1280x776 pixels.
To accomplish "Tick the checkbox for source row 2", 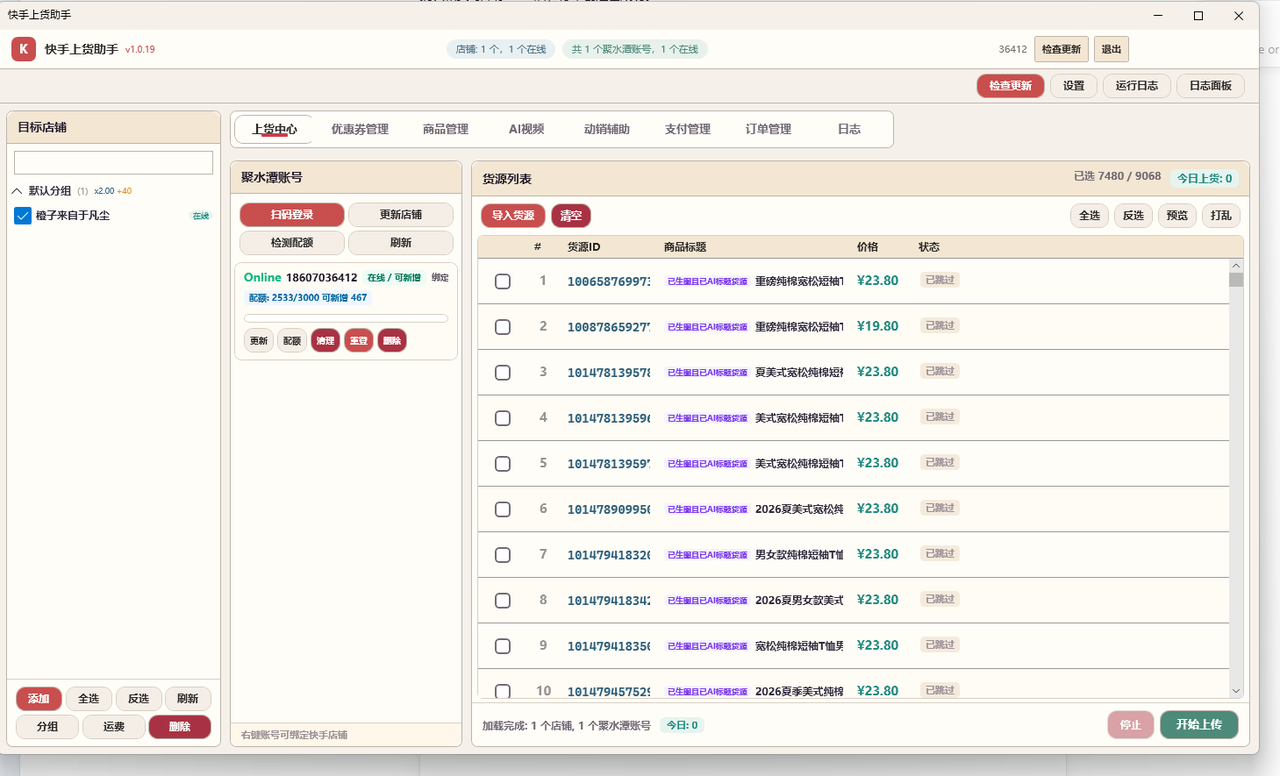I will click(x=503, y=327).
